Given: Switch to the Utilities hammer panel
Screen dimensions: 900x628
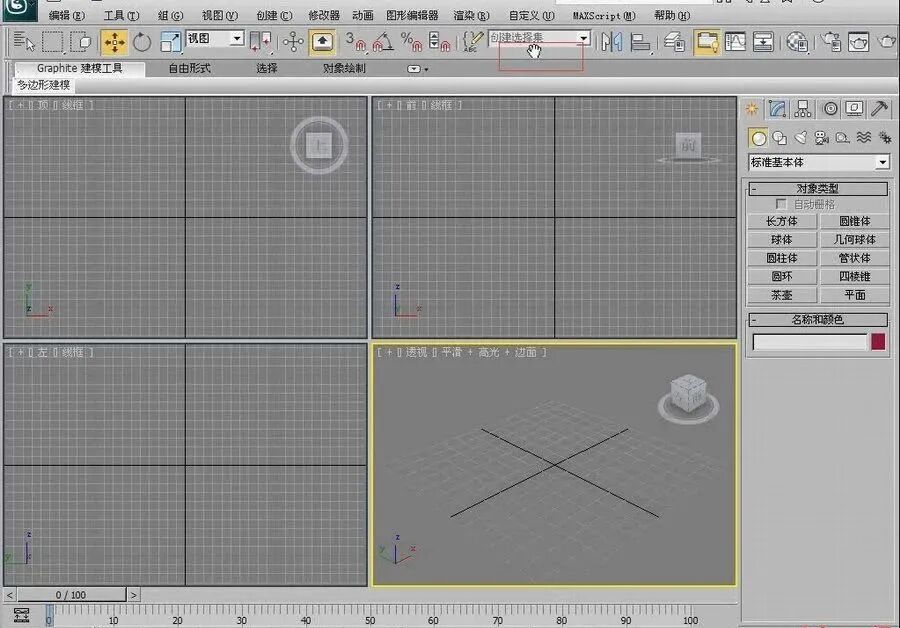Looking at the screenshot, I should coord(879,108).
